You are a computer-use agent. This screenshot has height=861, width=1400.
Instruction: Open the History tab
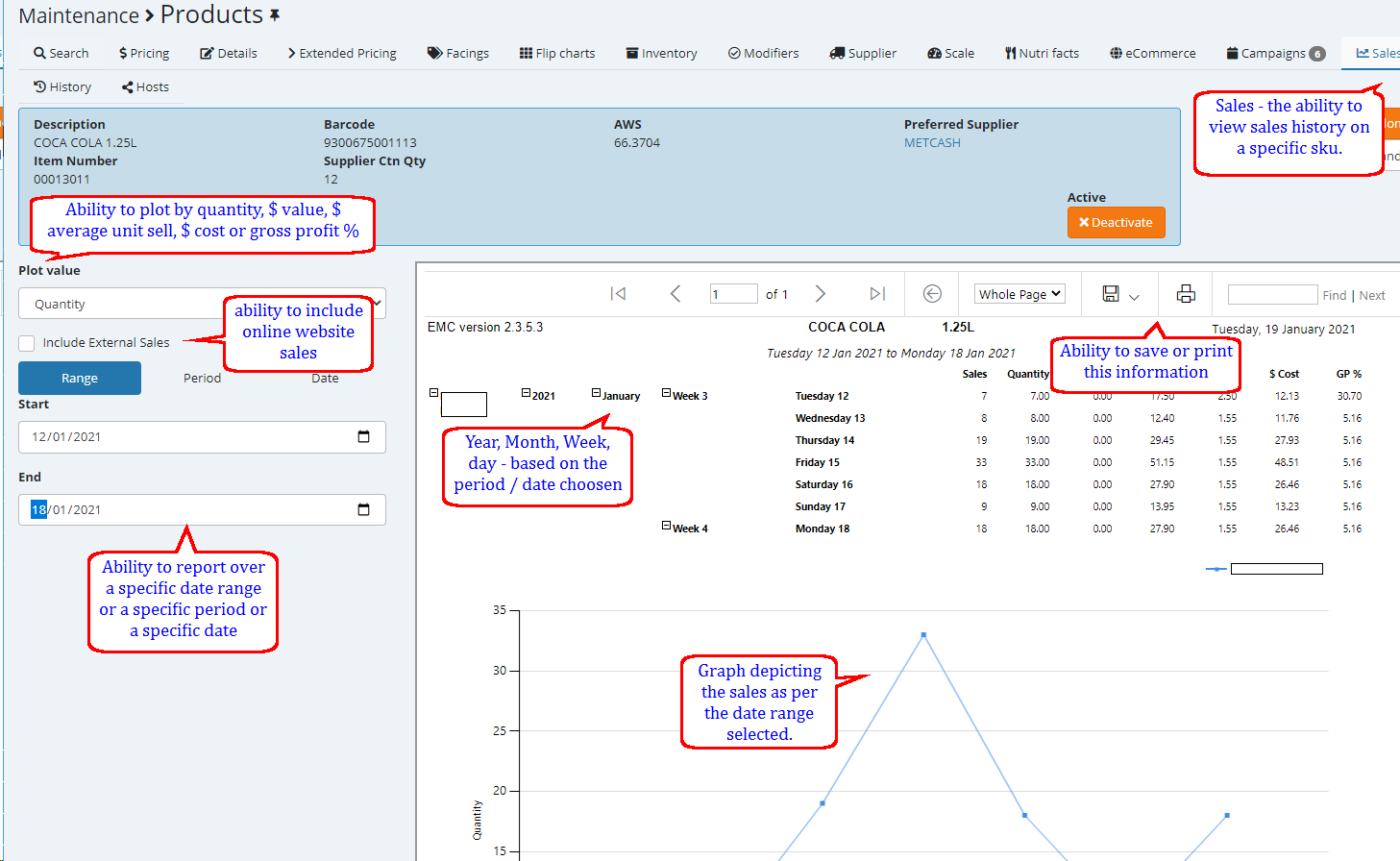(x=62, y=86)
